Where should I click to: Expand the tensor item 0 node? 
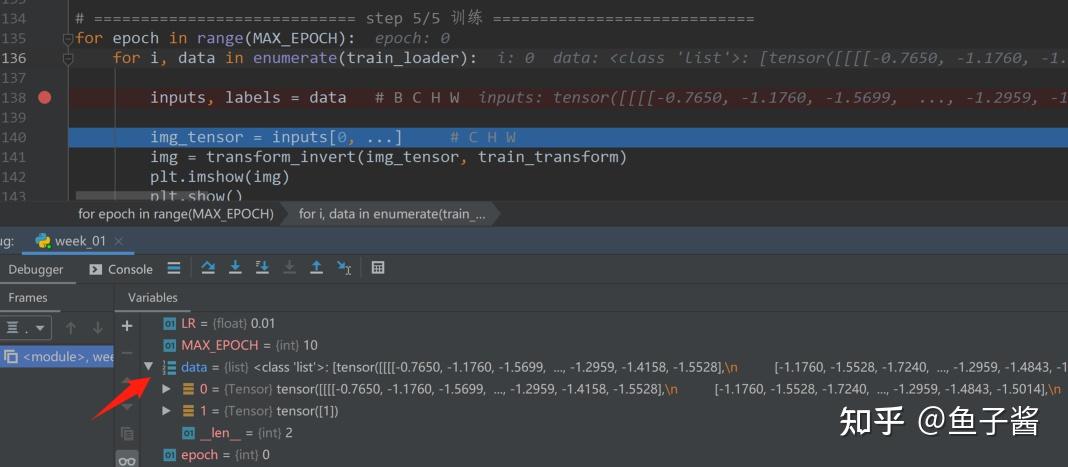[167, 388]
